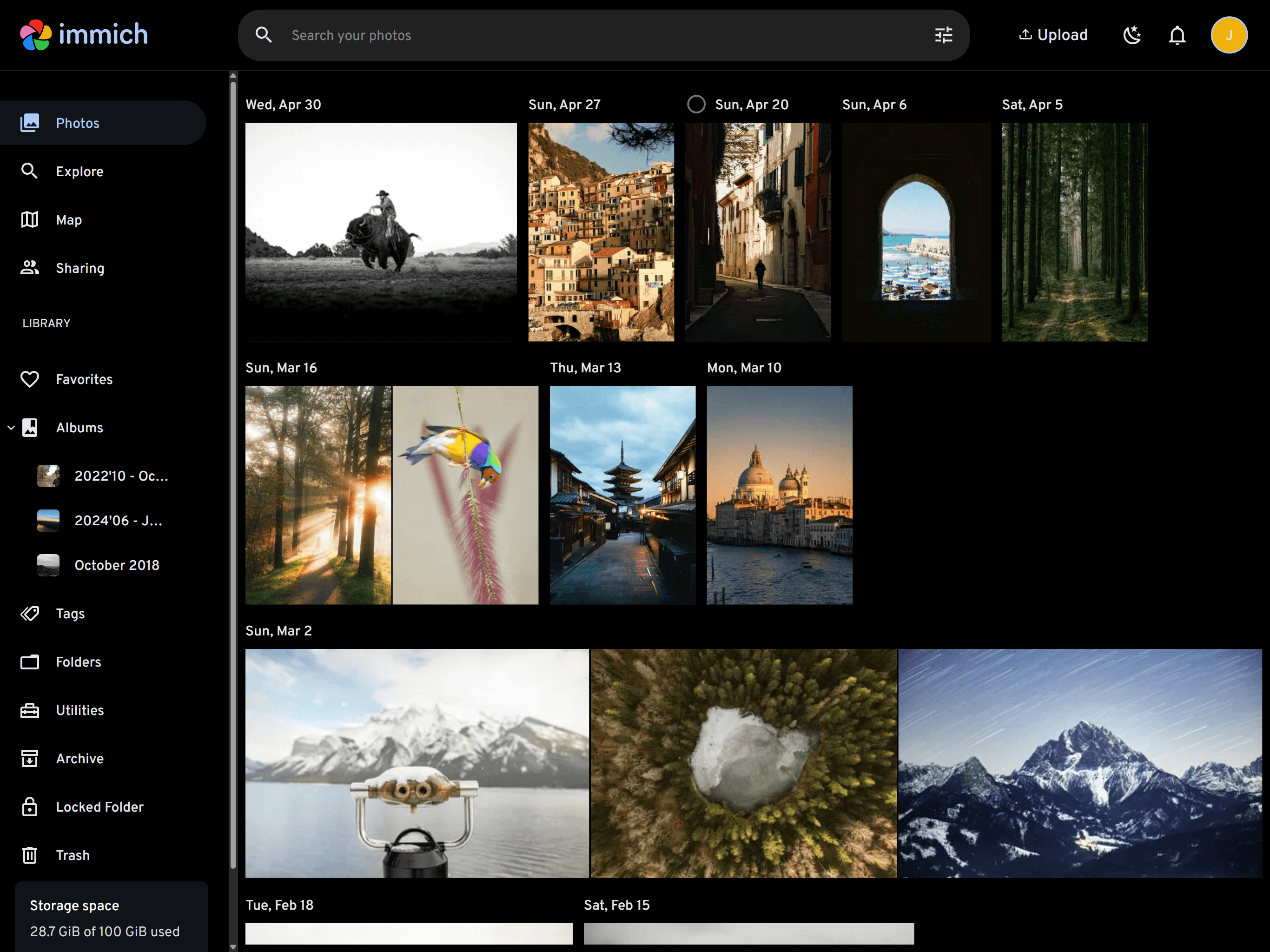This screenshot has width=1270, height=952.
Task: Go to Archive
Action: [x=103, y=758]
